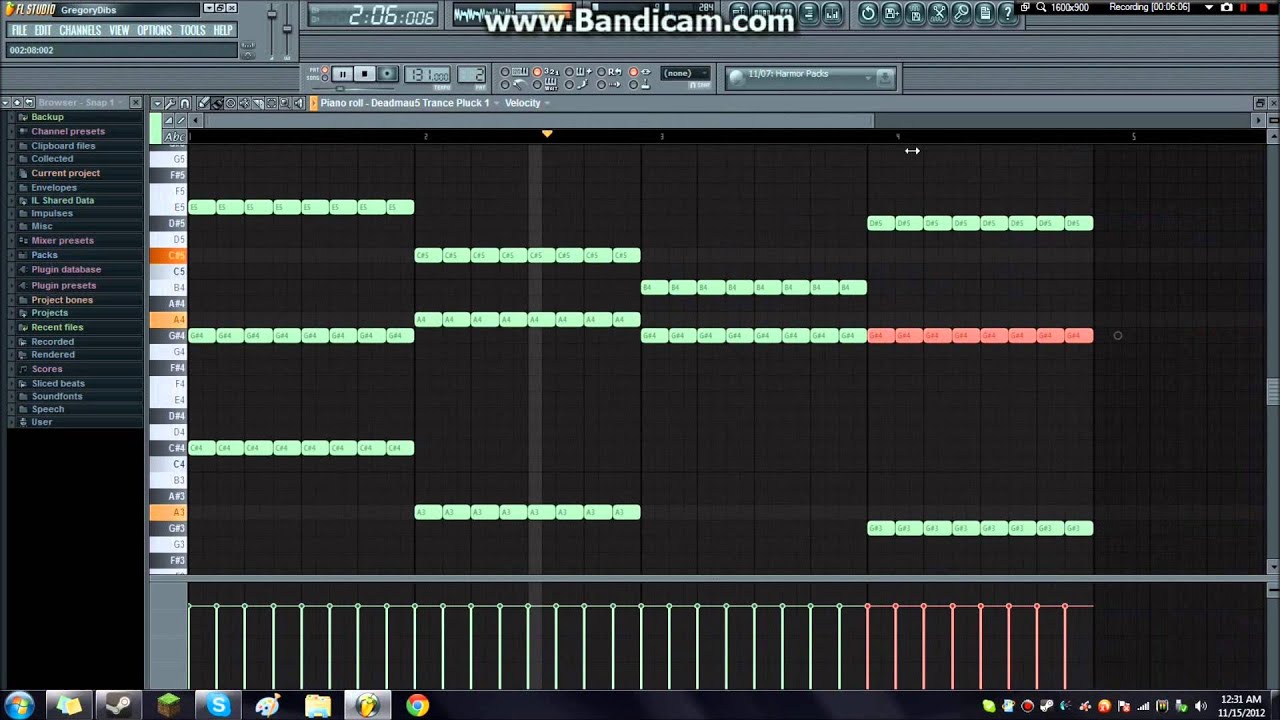Select the piano roll zoom tool

point(284,103)
